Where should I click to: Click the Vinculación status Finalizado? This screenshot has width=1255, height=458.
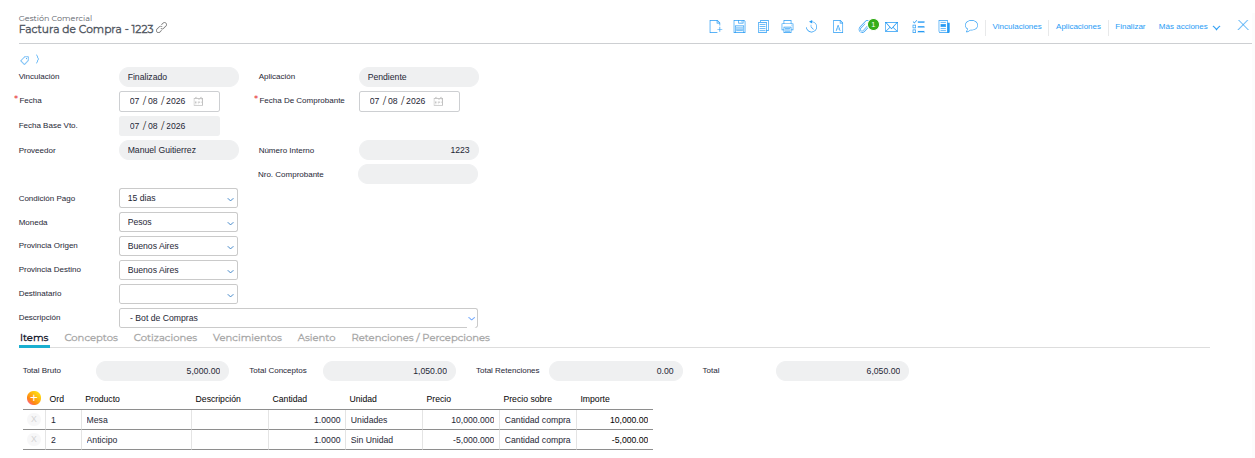178,77
